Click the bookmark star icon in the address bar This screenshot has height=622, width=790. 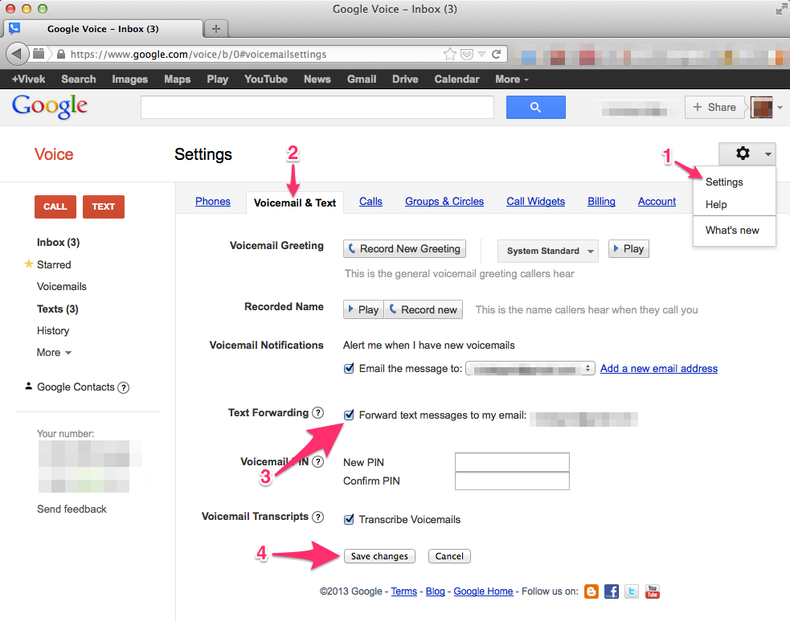point(450,54)
